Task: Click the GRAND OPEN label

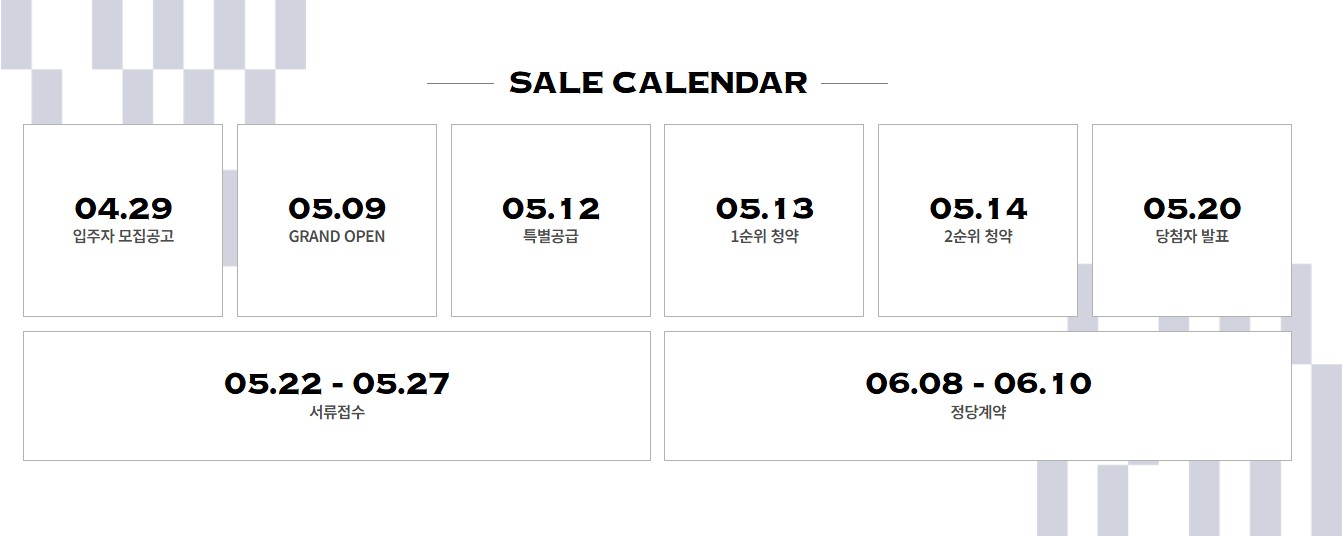Action: coord(337,237)
